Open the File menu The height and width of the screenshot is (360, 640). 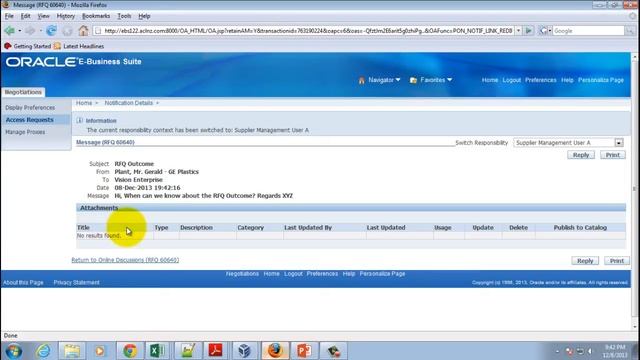(9, 16)
